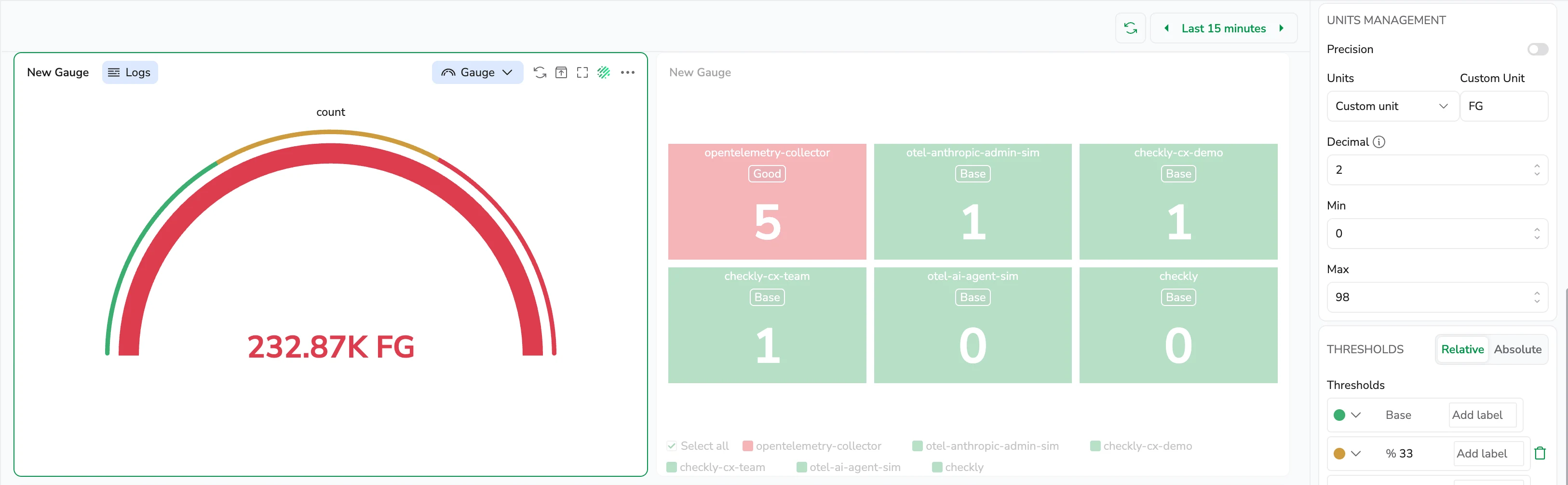This screenshot has height=485, width=1568.
Task: Open the Last 15 minutes time picker
Action: (x=1223, y=28)
